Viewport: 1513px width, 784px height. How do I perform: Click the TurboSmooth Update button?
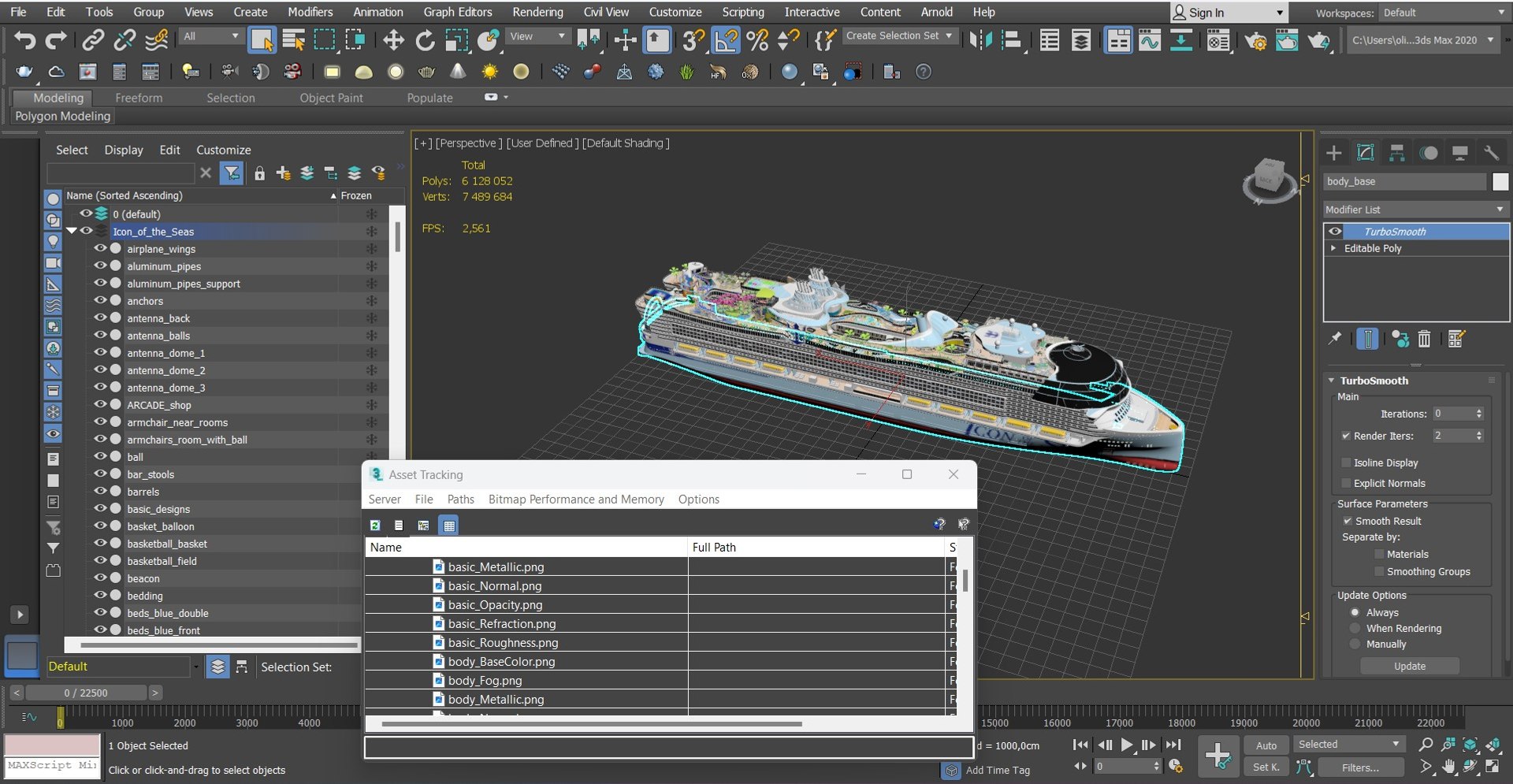pos(1409,666)
